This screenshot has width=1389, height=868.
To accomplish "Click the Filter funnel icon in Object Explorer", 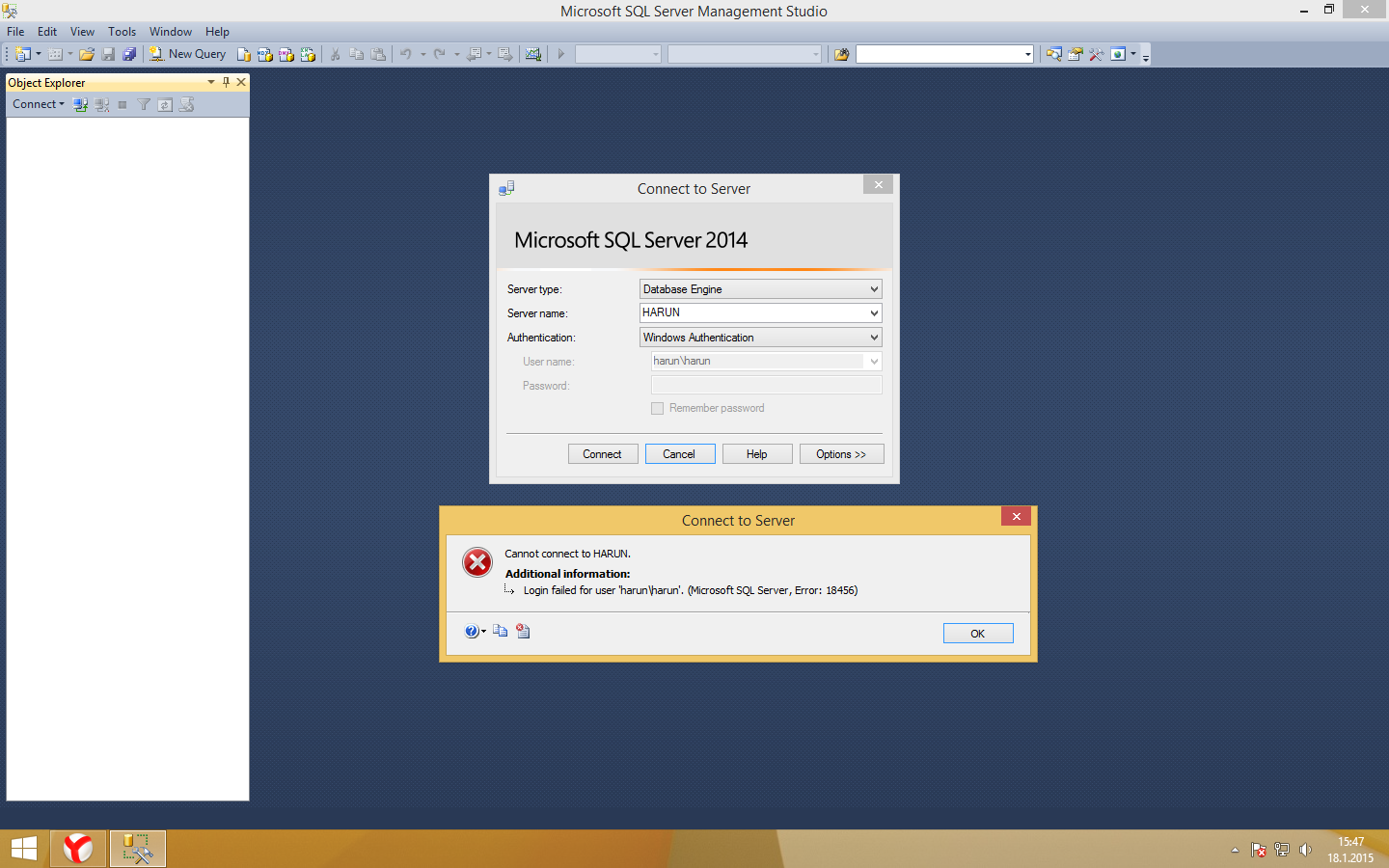I will point(144,104).
